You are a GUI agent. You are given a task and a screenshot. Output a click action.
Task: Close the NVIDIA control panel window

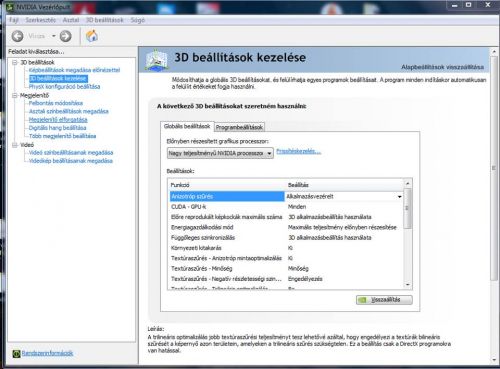(x=487, y=5)
